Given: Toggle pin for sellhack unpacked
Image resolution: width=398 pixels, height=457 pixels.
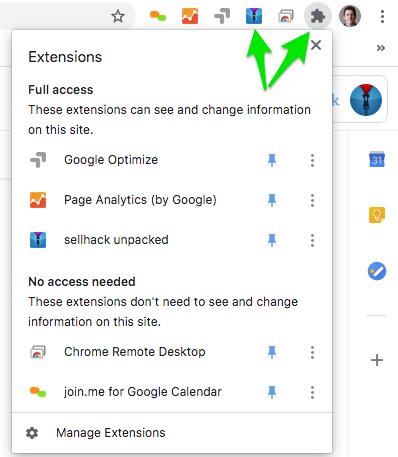Looking at the screenshot, I should 272,240.
